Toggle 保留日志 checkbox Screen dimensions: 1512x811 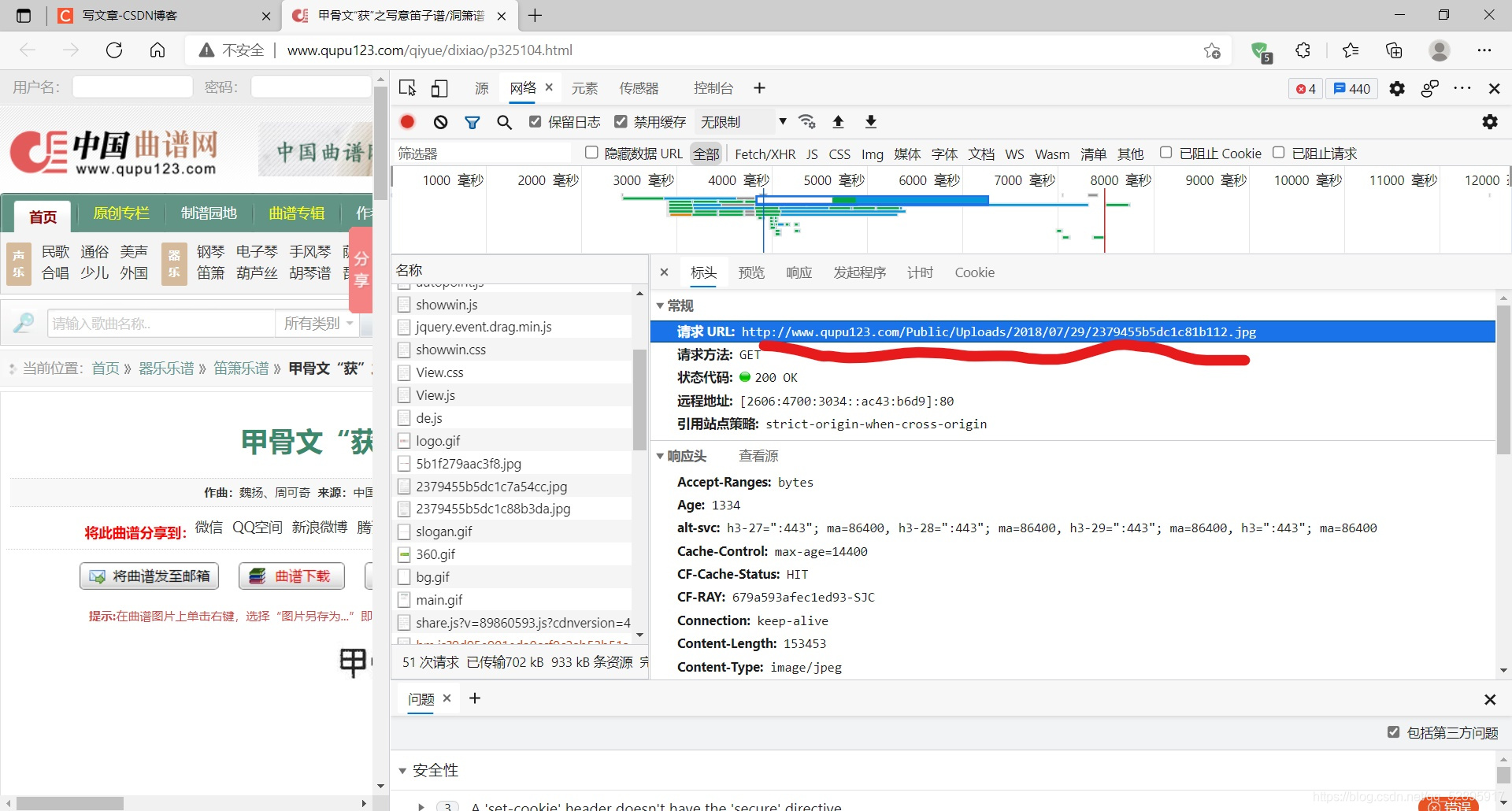point(535,121)
